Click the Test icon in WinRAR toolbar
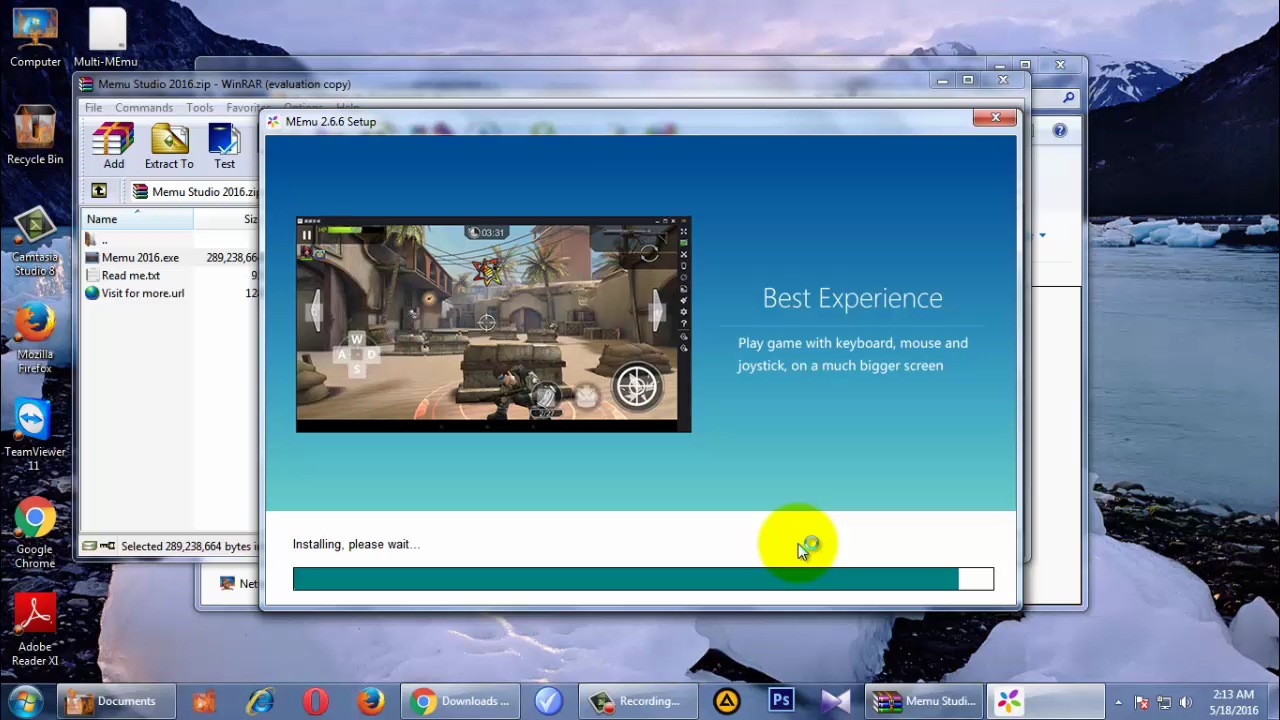Viewport: 1280px width, 720px height. tap(224, 147)
